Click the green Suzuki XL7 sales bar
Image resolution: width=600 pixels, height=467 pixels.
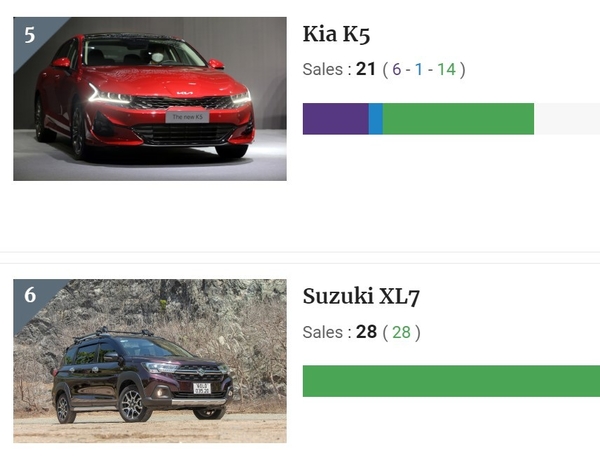[451, 381]
